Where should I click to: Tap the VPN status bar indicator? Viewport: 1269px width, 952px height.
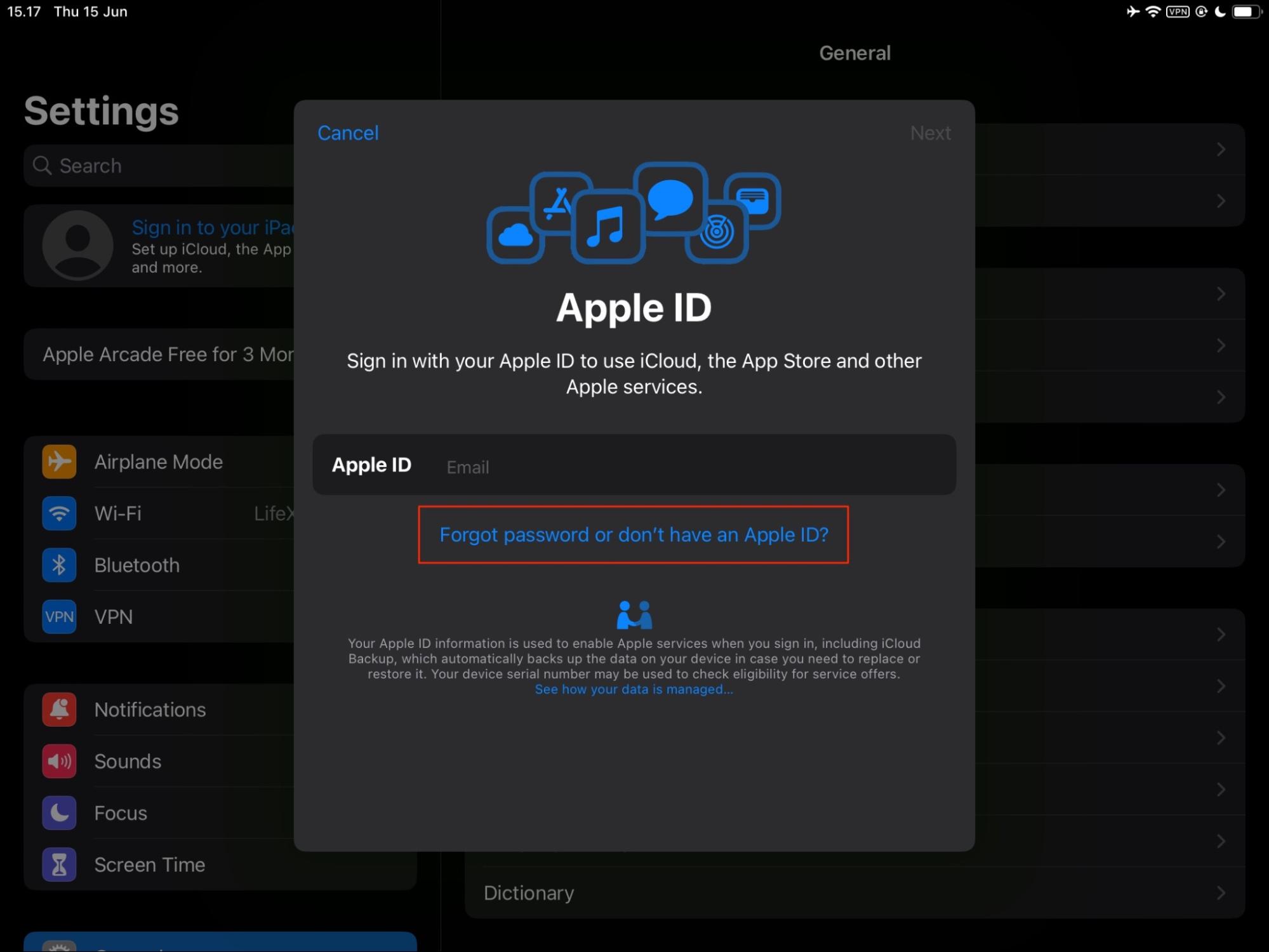[1178, 11]
